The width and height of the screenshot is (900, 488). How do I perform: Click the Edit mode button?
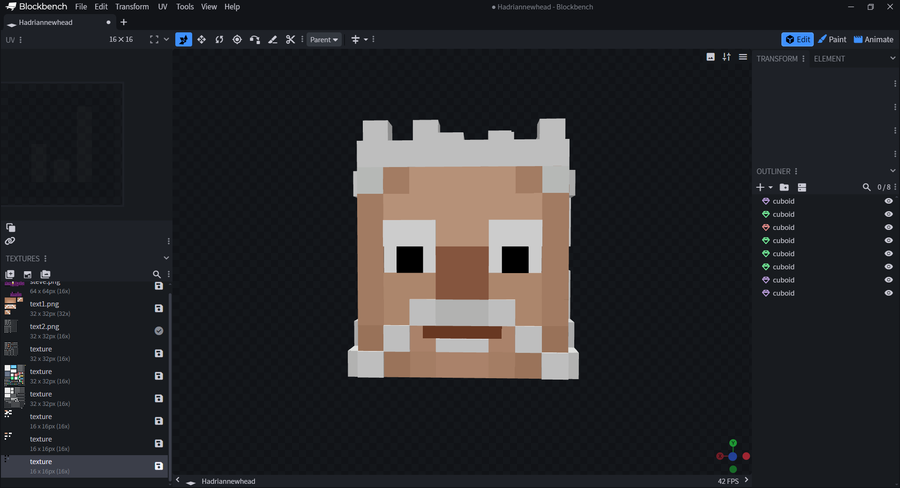[797, 40]
